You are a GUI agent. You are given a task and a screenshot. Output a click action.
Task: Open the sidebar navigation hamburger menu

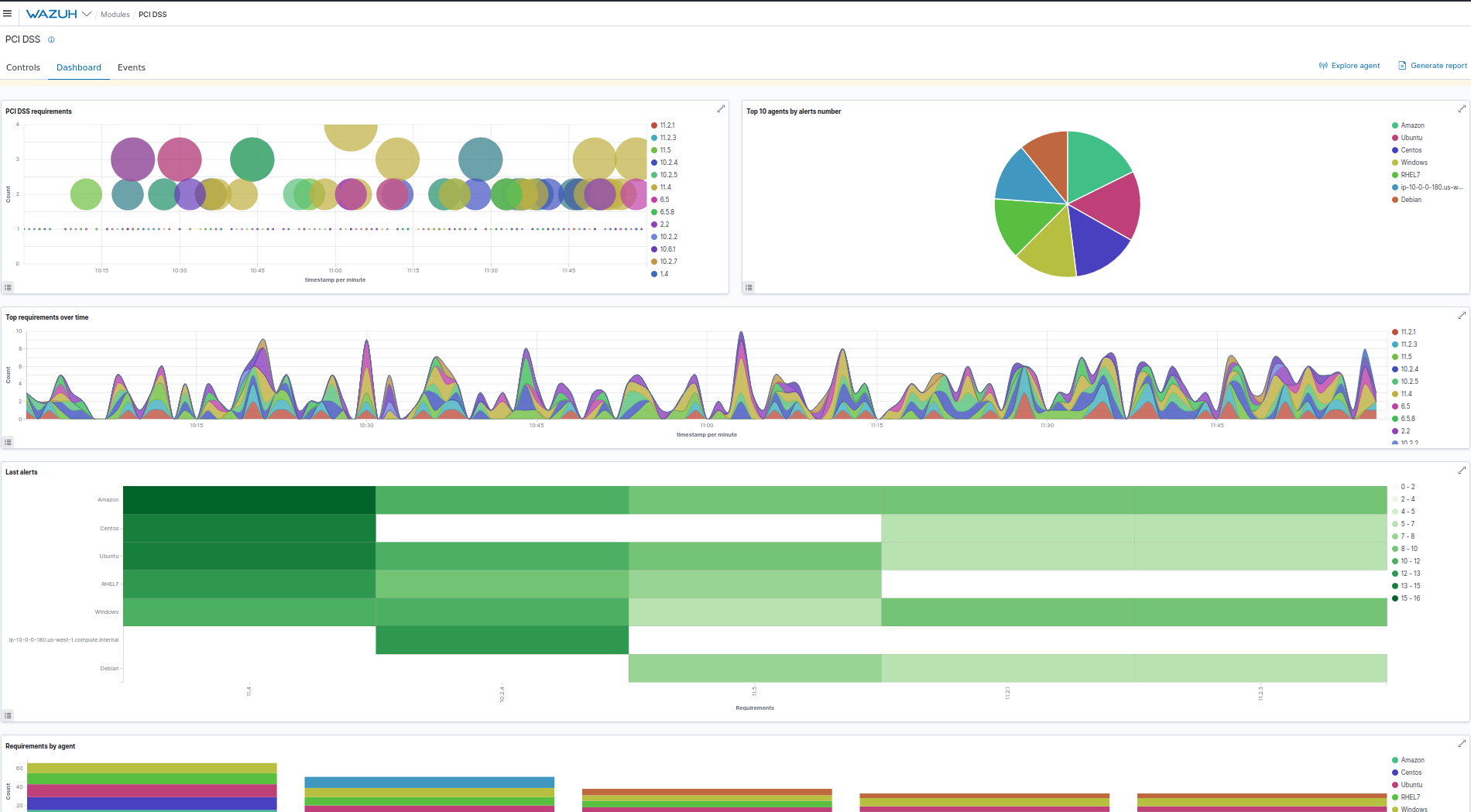(8, 12)
